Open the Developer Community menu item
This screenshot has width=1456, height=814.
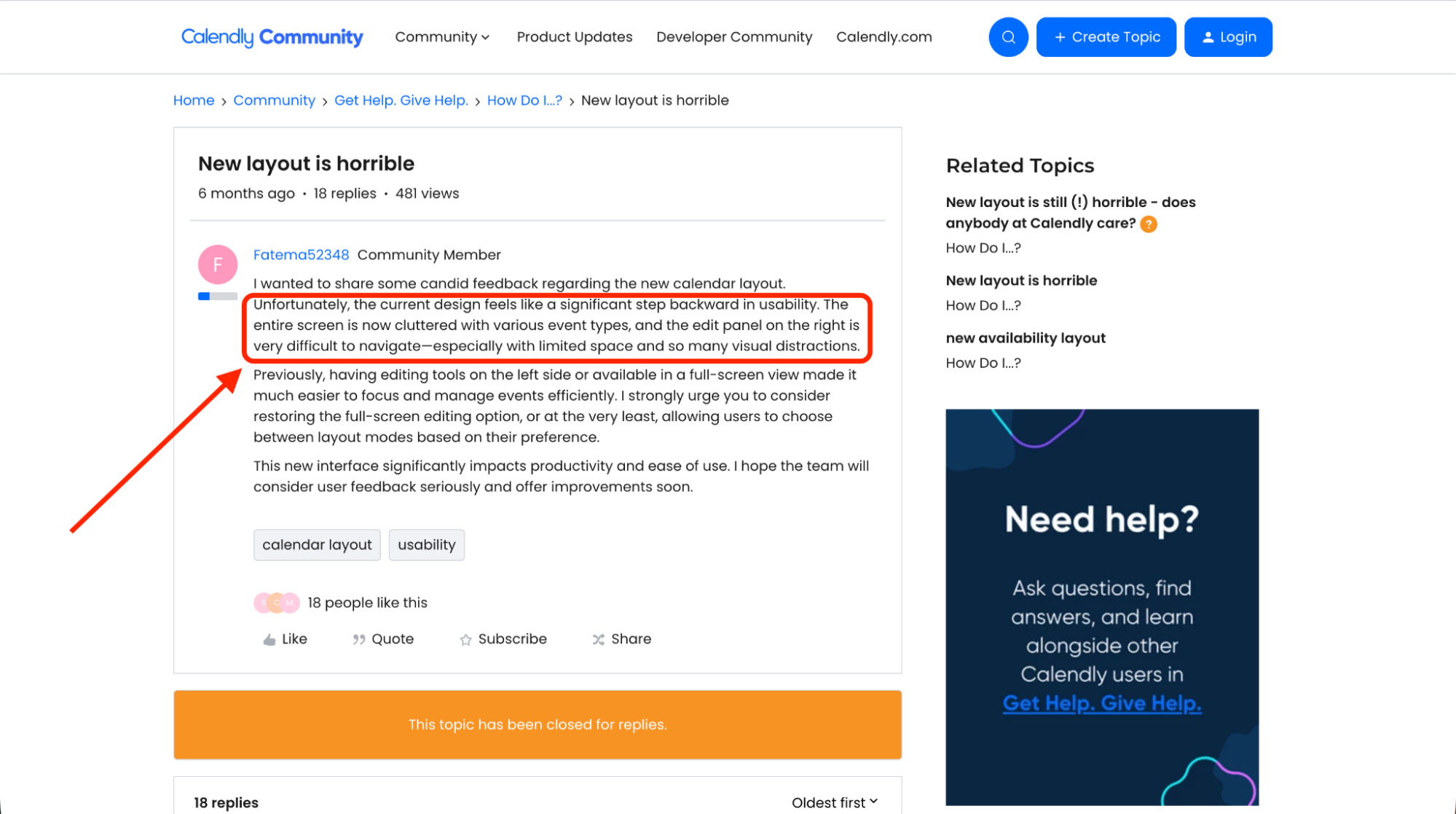click(733, 37)
